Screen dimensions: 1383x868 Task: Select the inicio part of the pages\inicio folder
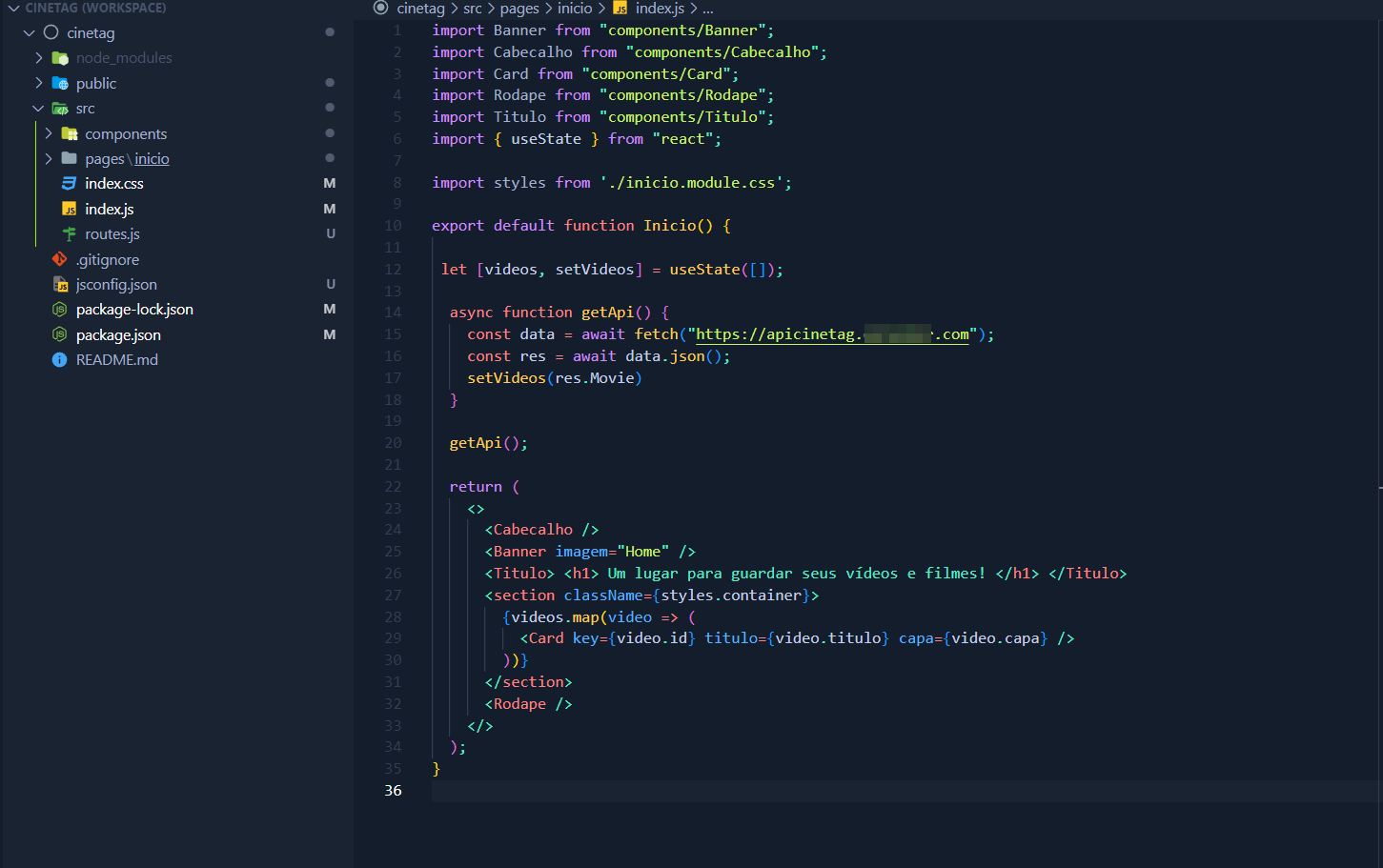point(152,159)
